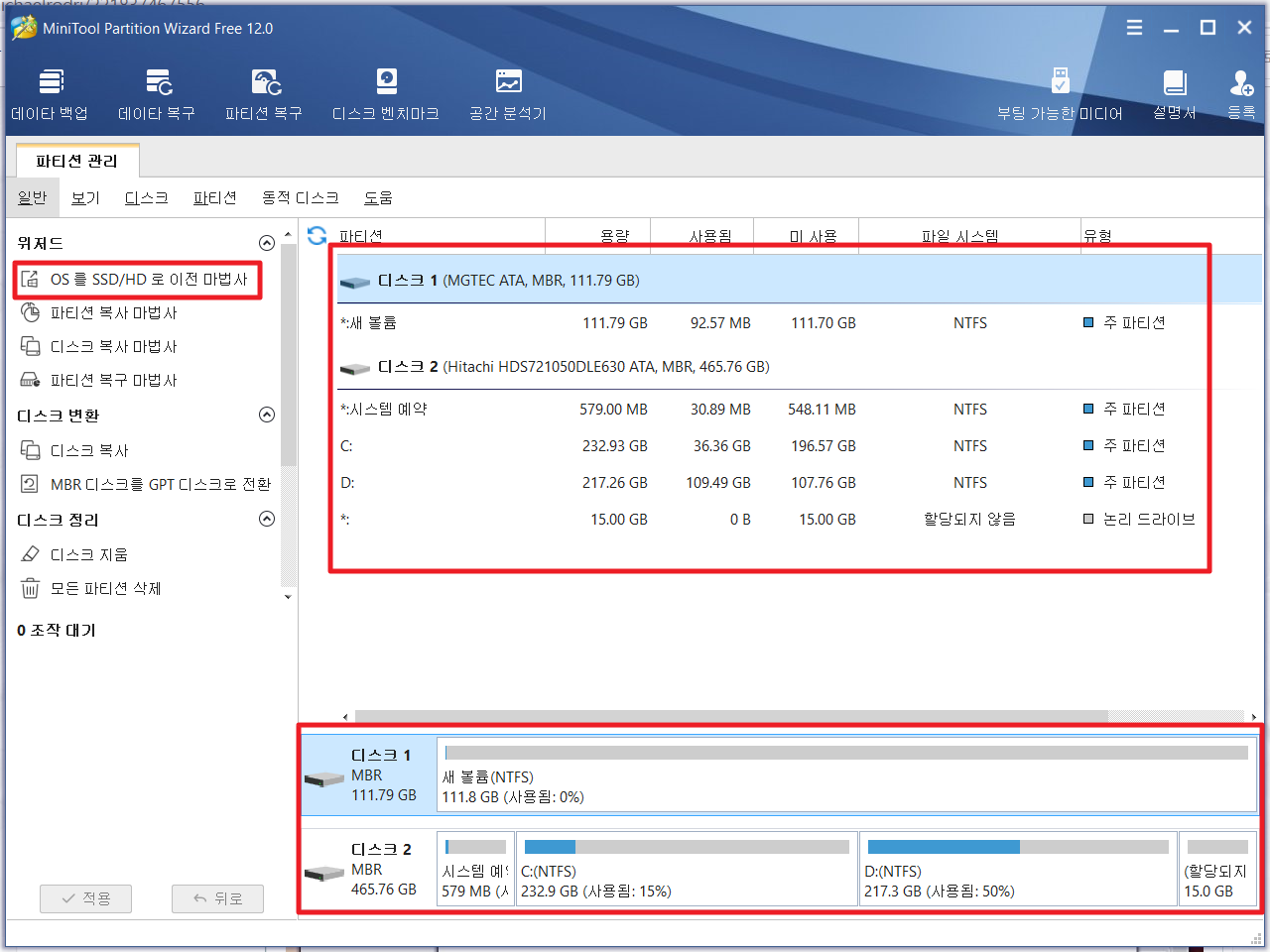Image resolution: width=1270 pixels, height=952 pixels.
Task: Click the 적용 apply button
Action: coord(86,898)
